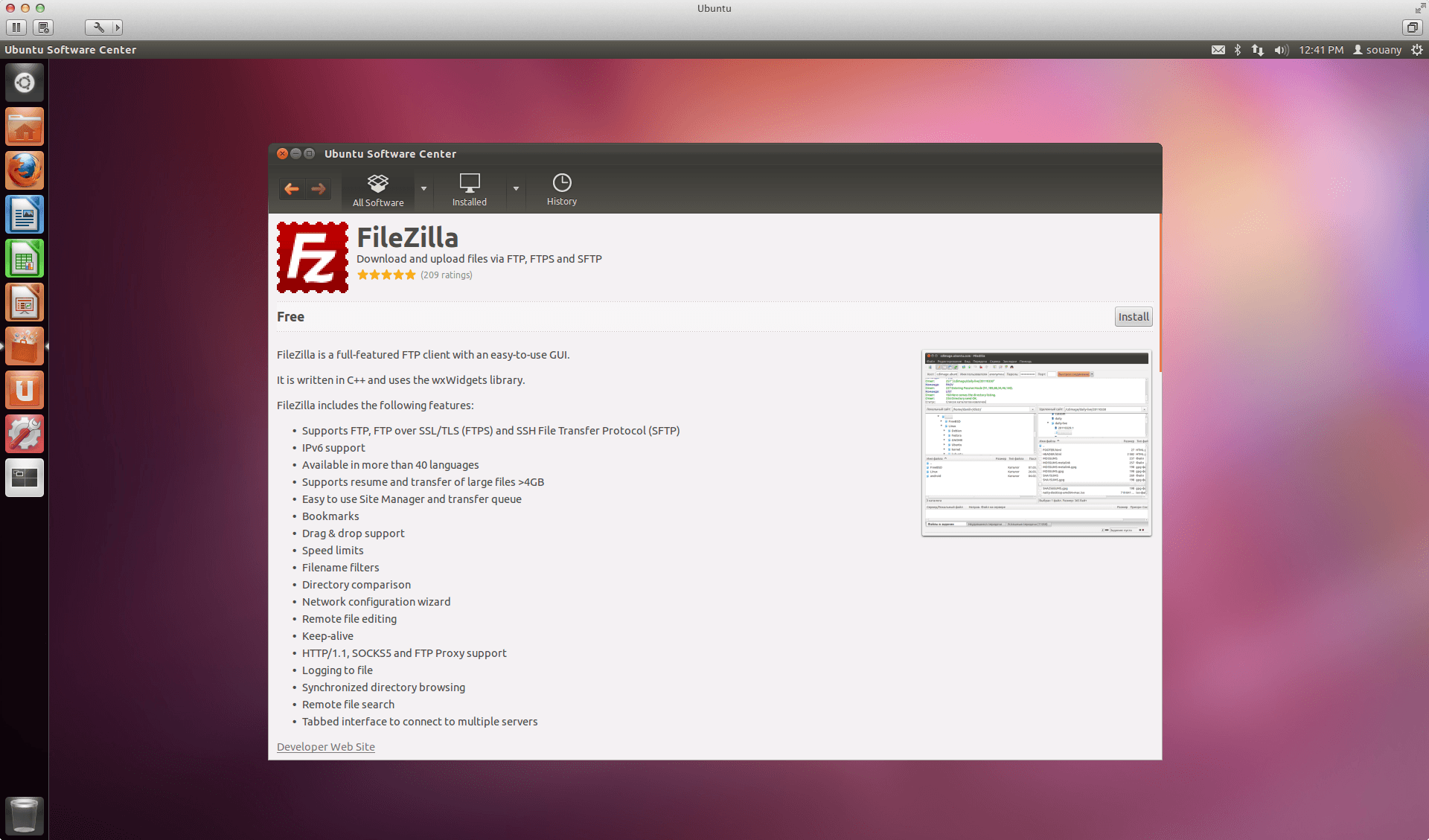Image resolution: width=1429 pixels, height=840 pixels.
Task: Open Ubuntu One from the dock
Action: coord(25,390)
